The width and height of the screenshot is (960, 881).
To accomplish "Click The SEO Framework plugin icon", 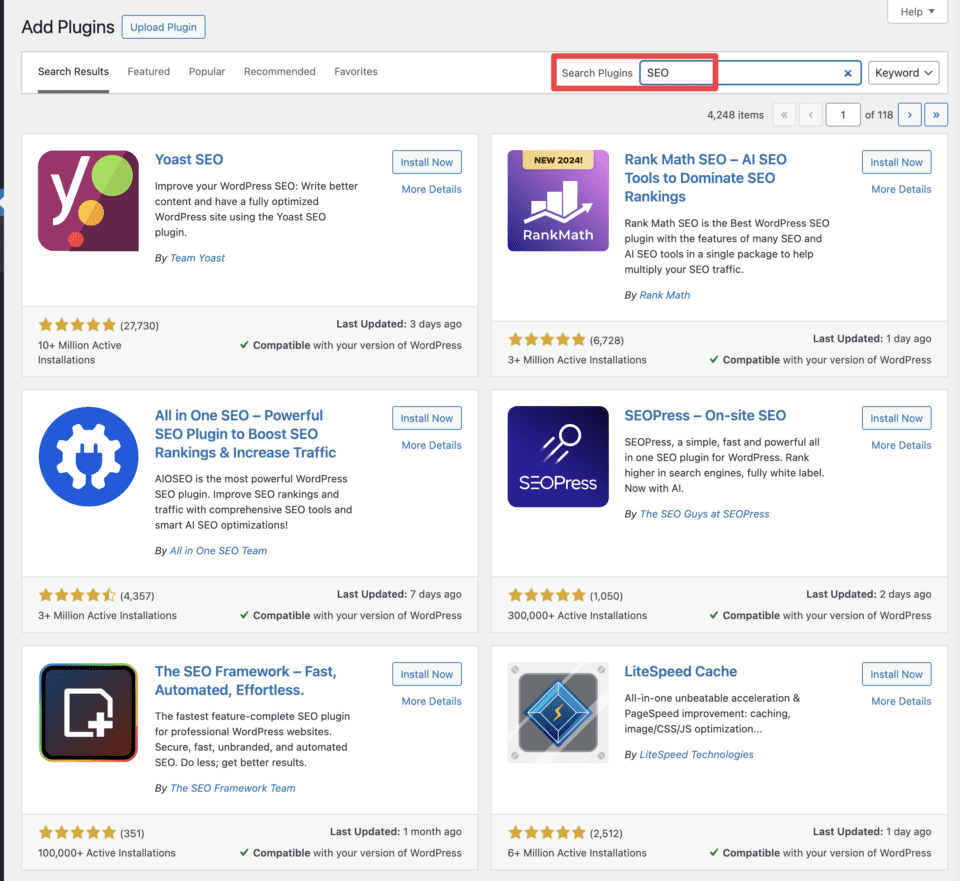I will point(88,713).
